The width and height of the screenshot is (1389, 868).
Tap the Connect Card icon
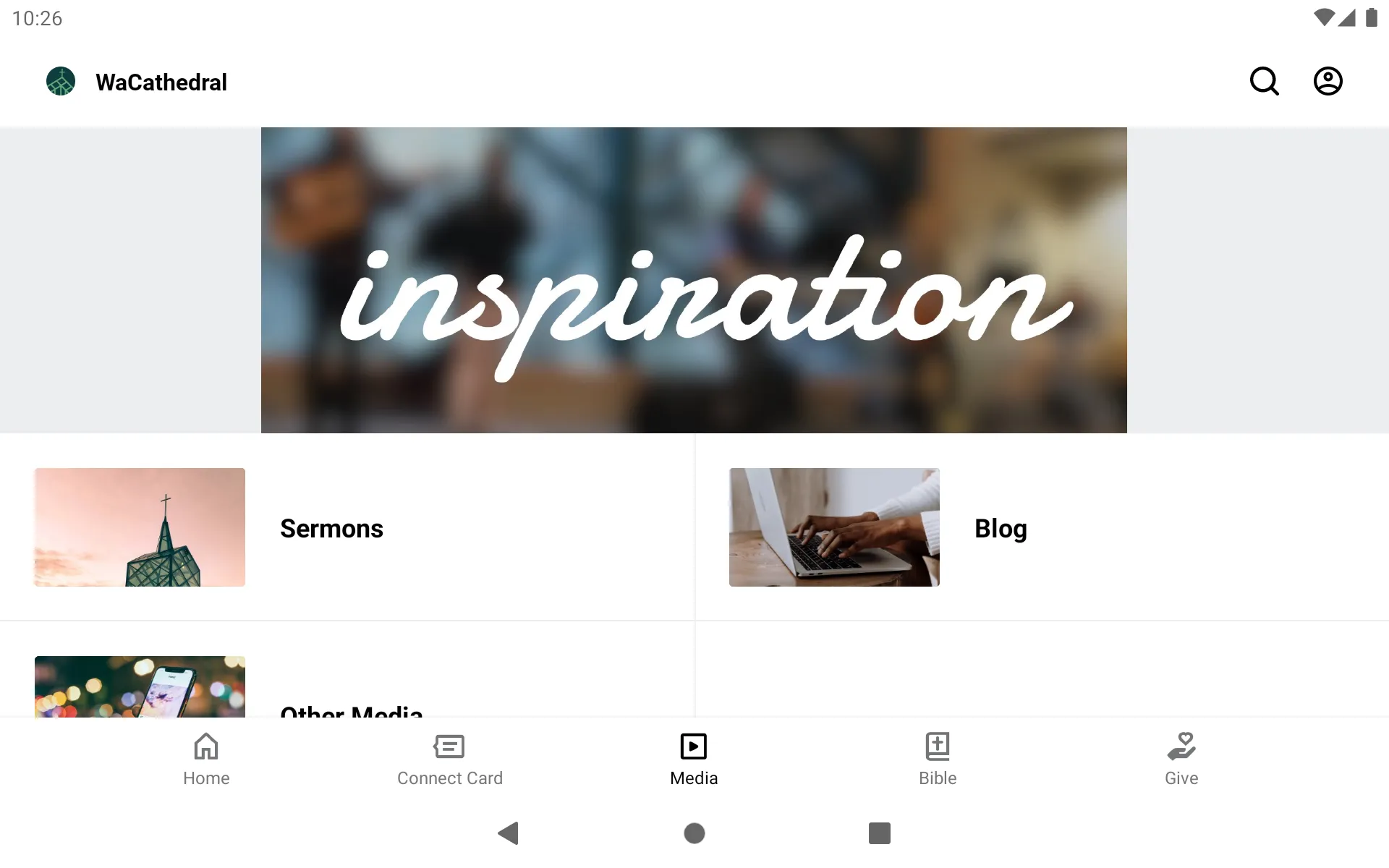pos(450,757)
